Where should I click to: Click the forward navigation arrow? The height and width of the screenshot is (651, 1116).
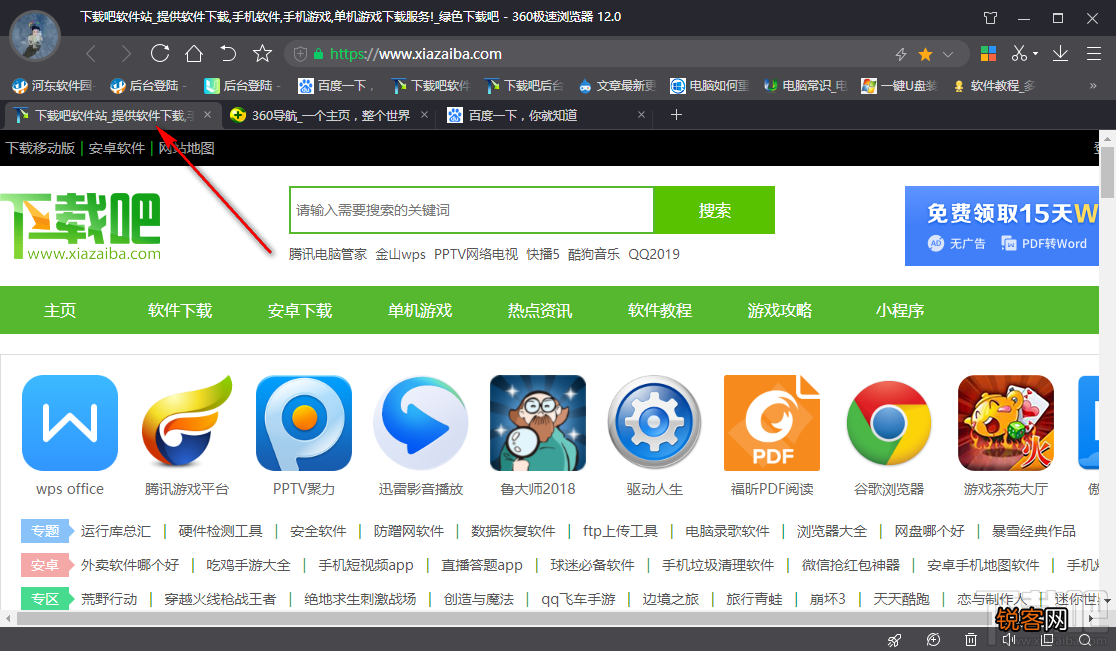[x=126, y=53]
